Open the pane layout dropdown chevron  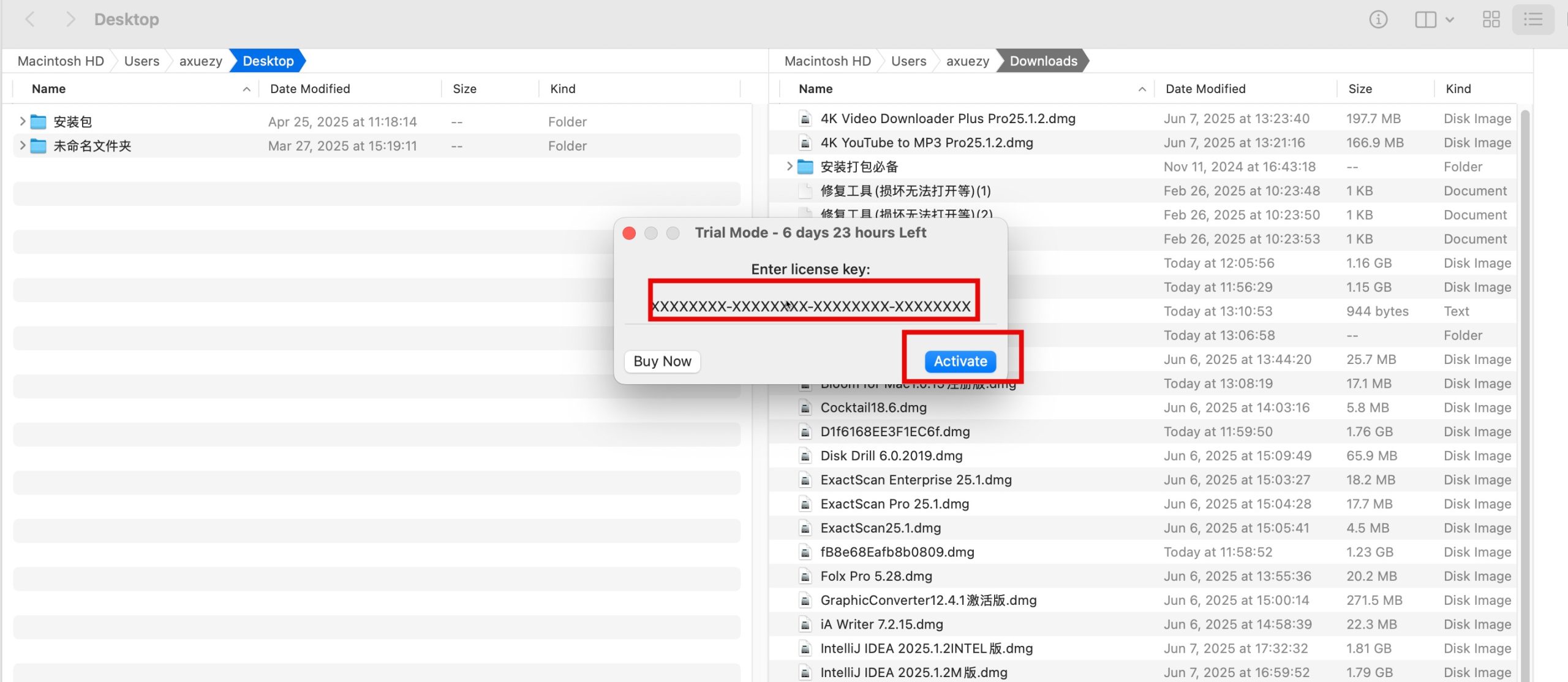[x=1450, y=20]
